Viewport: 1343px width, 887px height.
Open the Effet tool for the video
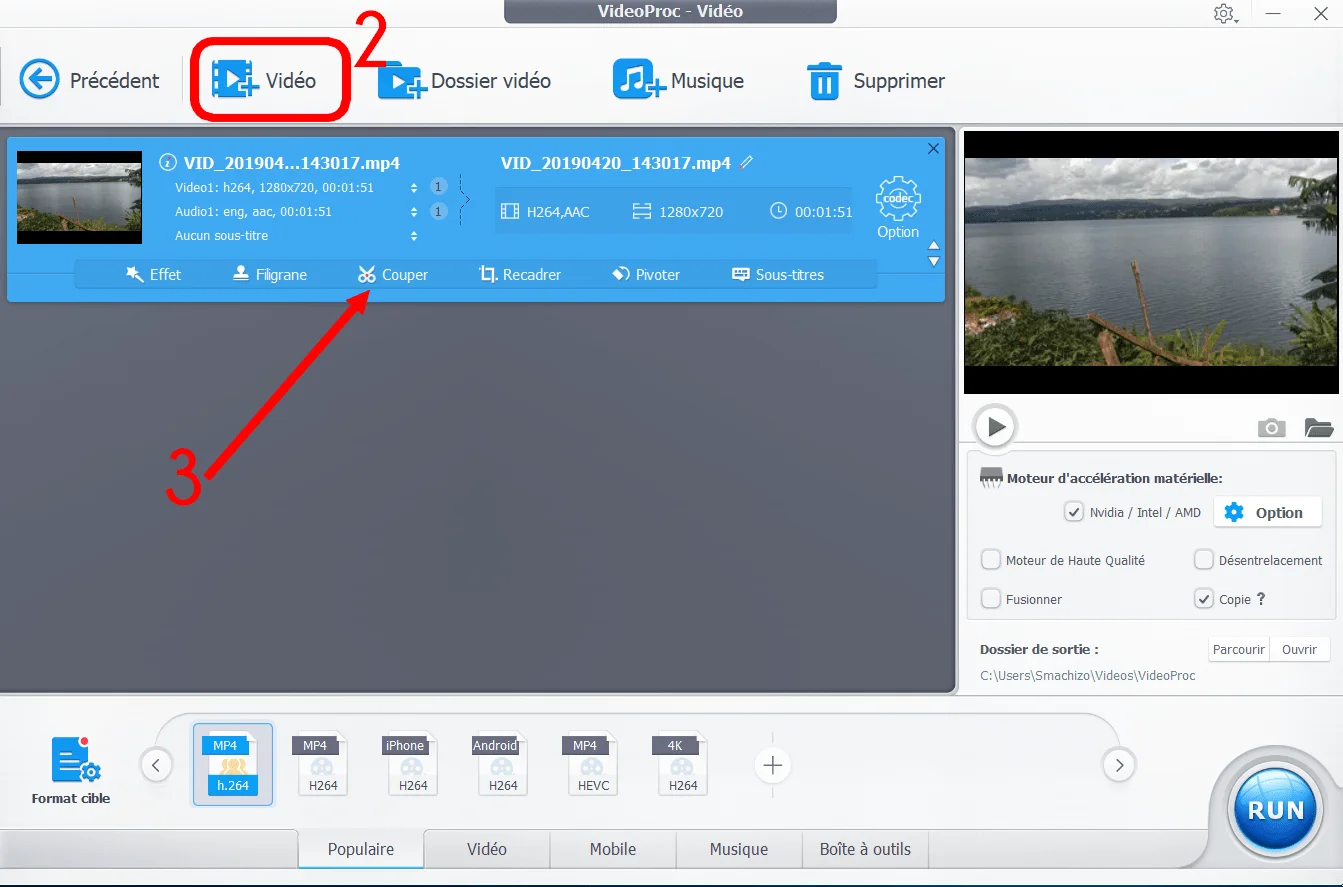[x=155, y=274]
